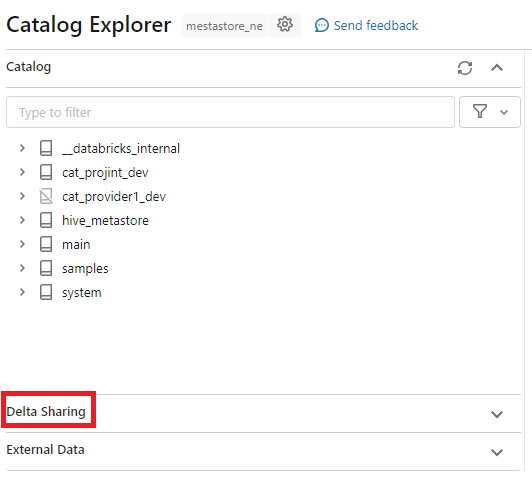The width and height of the screenshot is (532, 478).
Task: Click the Send feedback chat icon
Action: click(321, 25)
